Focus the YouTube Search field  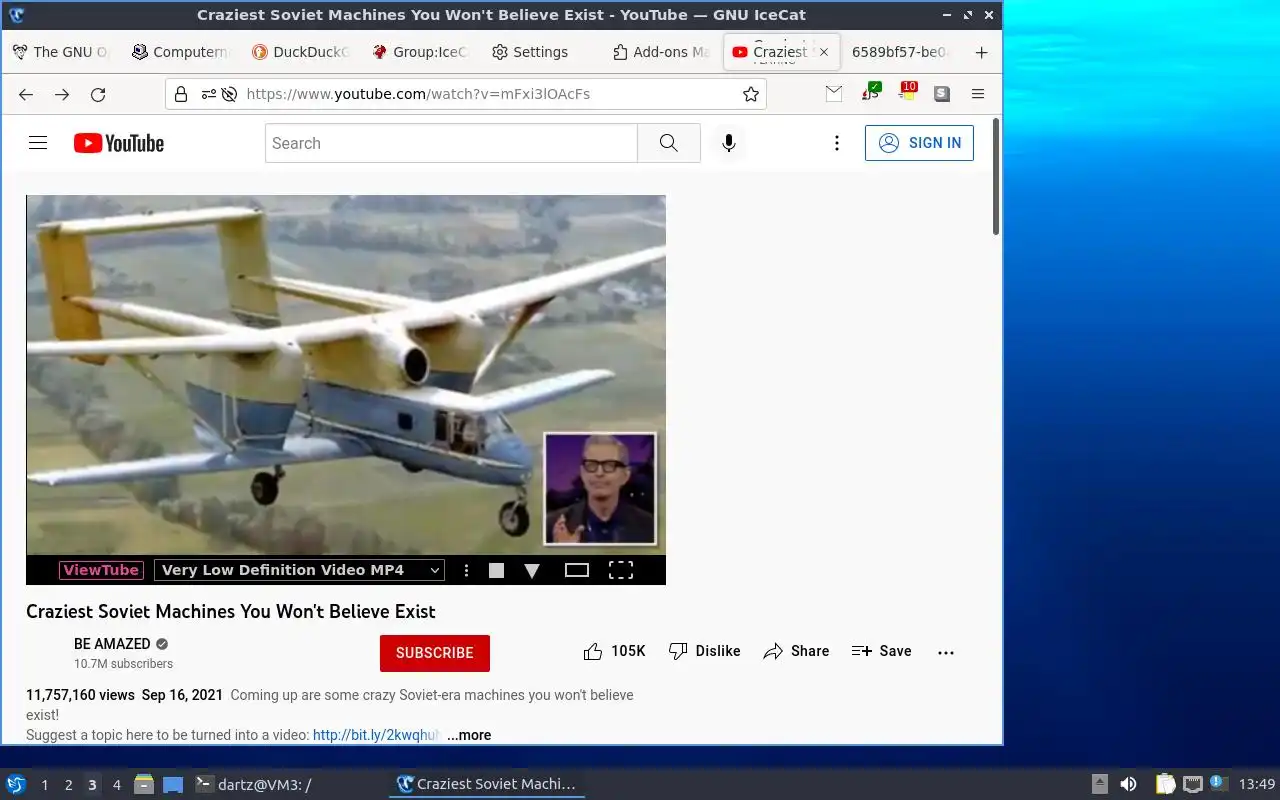point(451,143)
